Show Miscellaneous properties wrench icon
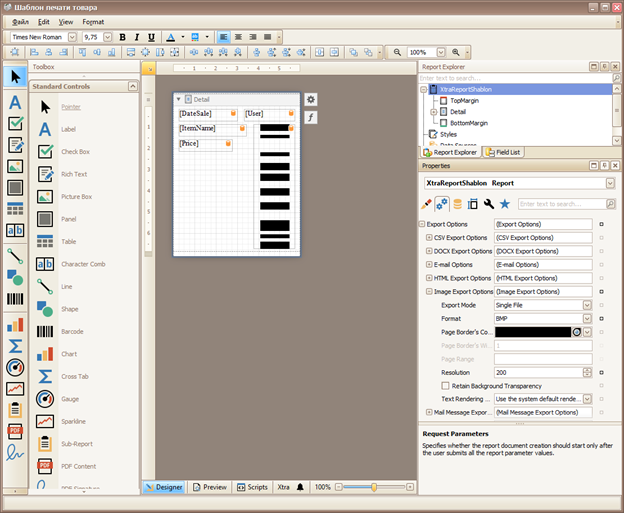This screenshot has width=624, height=513. click(x=489, y=204)
